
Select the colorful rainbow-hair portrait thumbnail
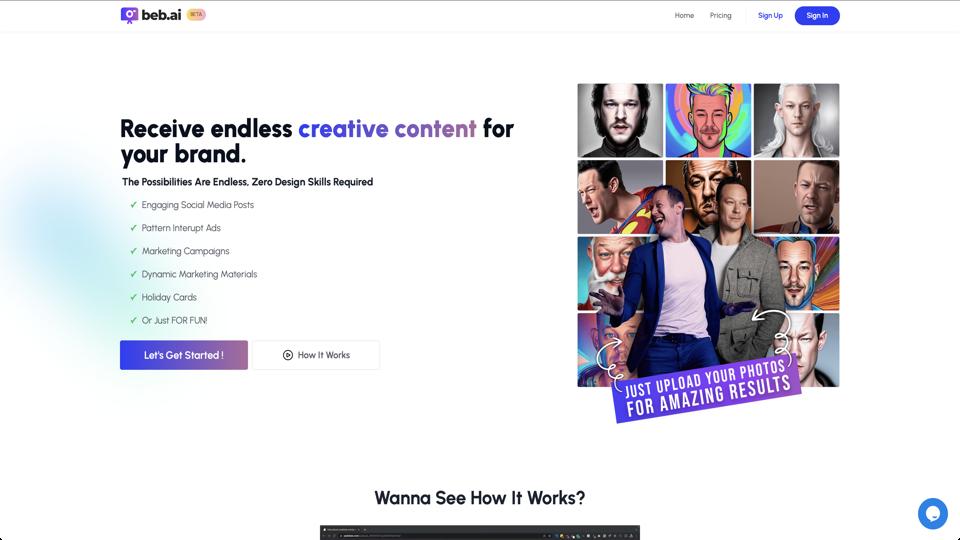pos(708,120)
